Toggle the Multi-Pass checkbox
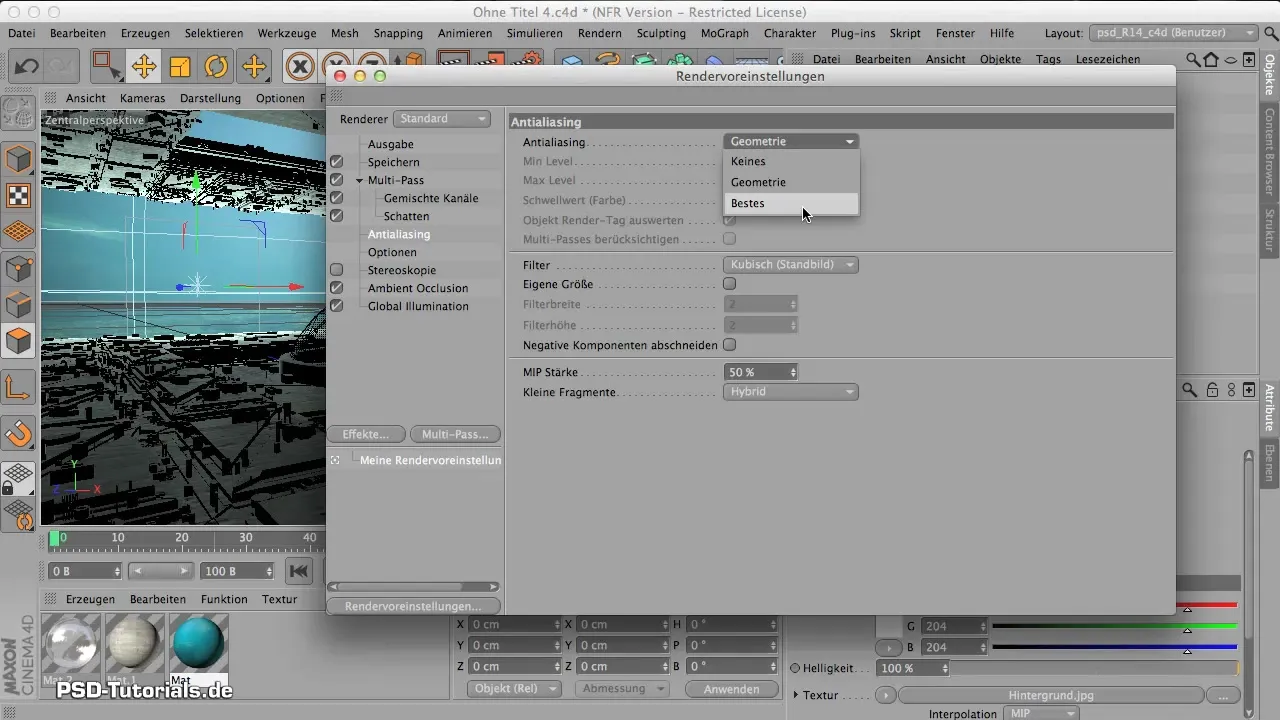This screenshot has height=720, width=1280. click(x=337, y=180)
